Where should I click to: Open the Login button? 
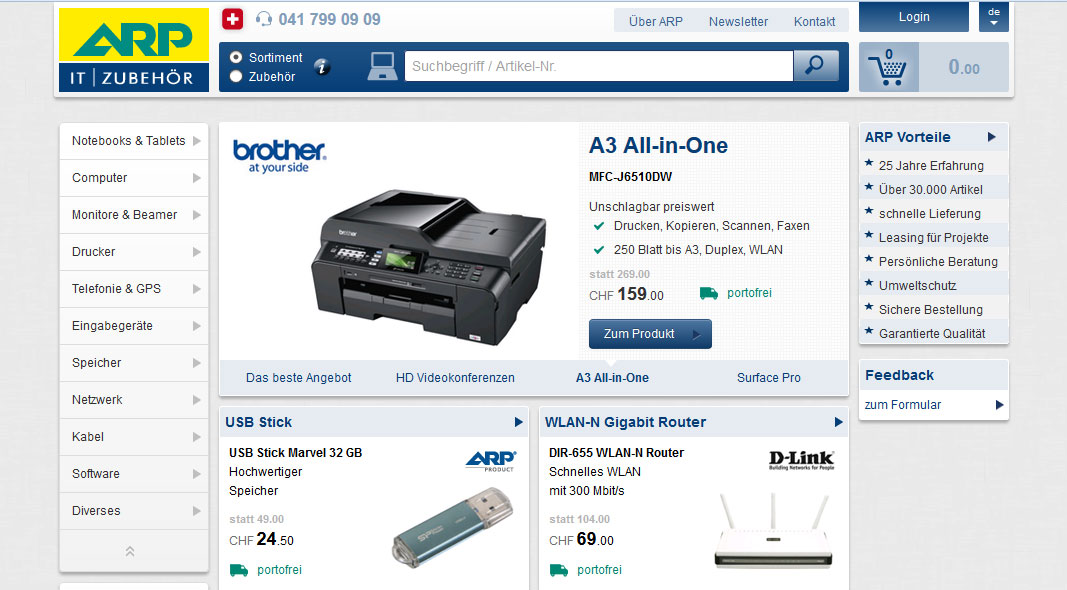(914, 17)
